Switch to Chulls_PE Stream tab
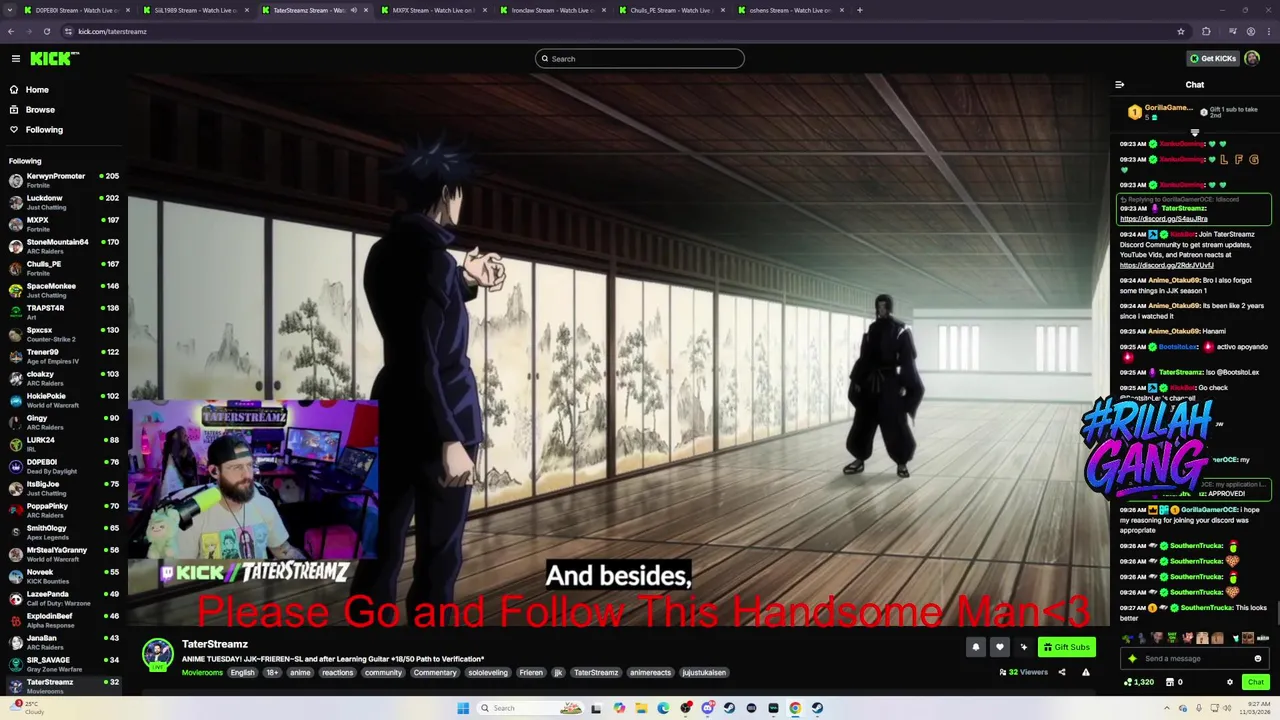The image size is (1280, 720). click(x=670, y=10)
